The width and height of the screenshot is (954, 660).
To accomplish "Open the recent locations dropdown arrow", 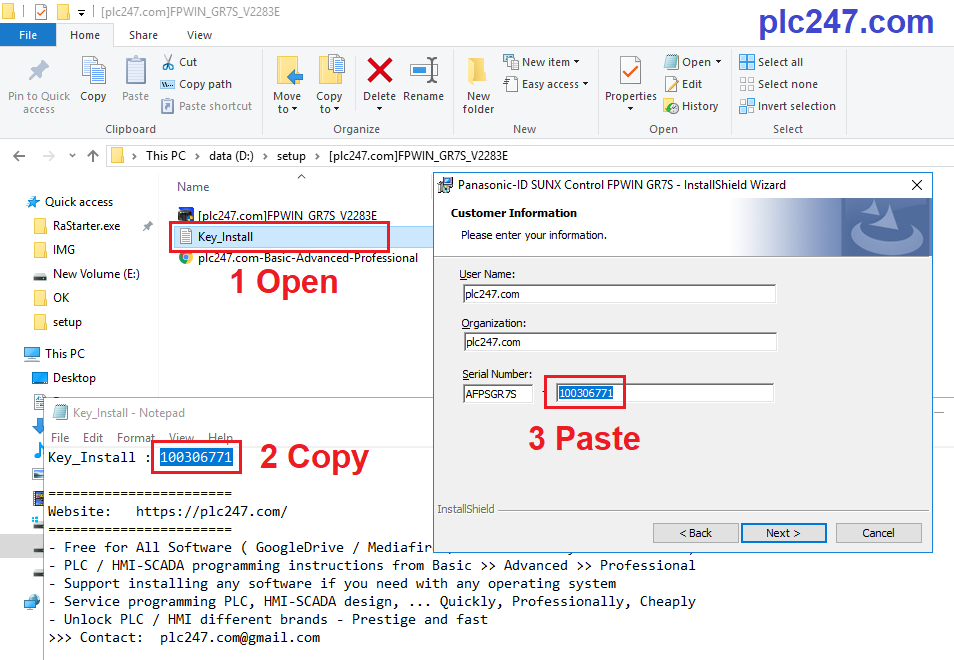I will pos(72,156).
